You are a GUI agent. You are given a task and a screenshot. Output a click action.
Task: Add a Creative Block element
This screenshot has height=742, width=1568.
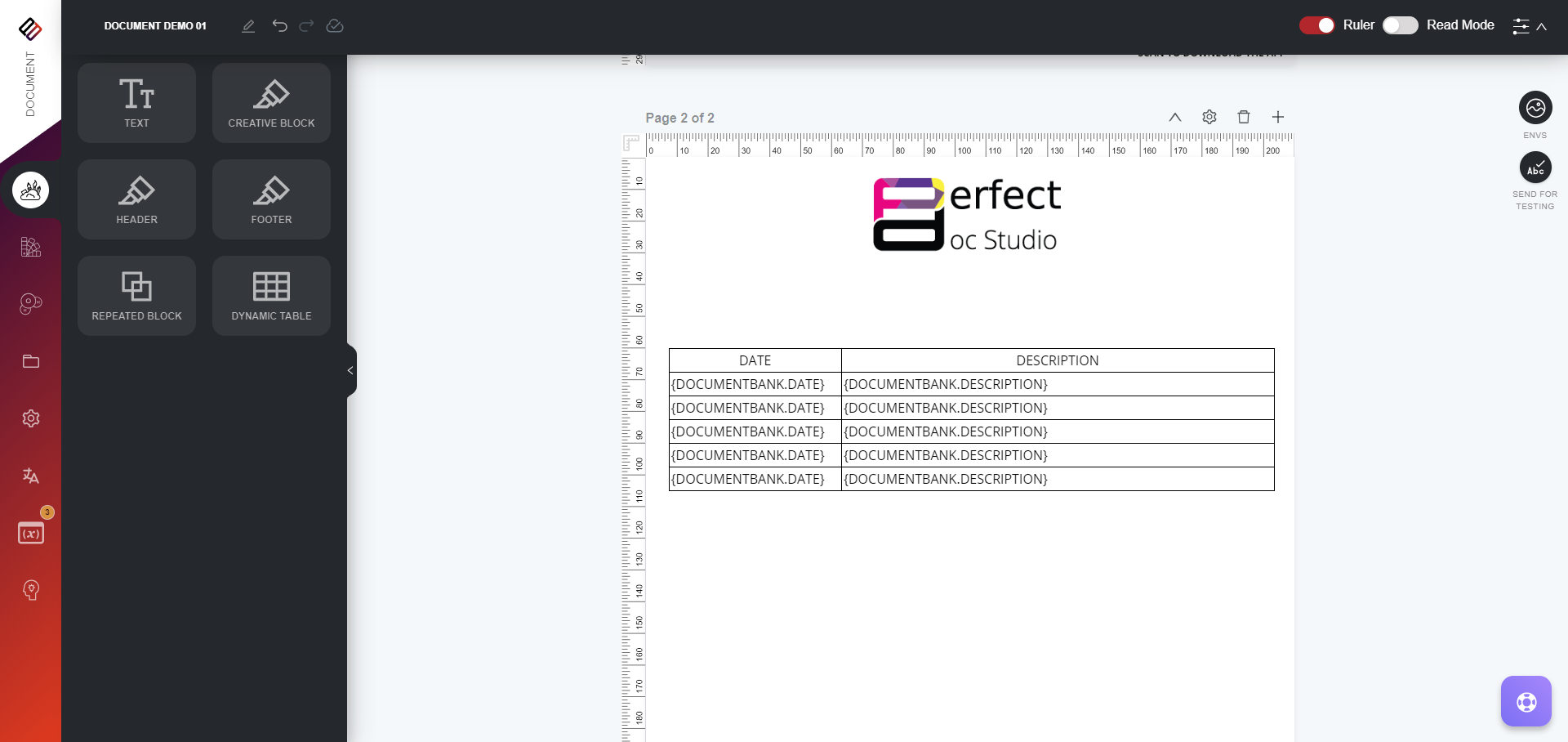(271, 103)
